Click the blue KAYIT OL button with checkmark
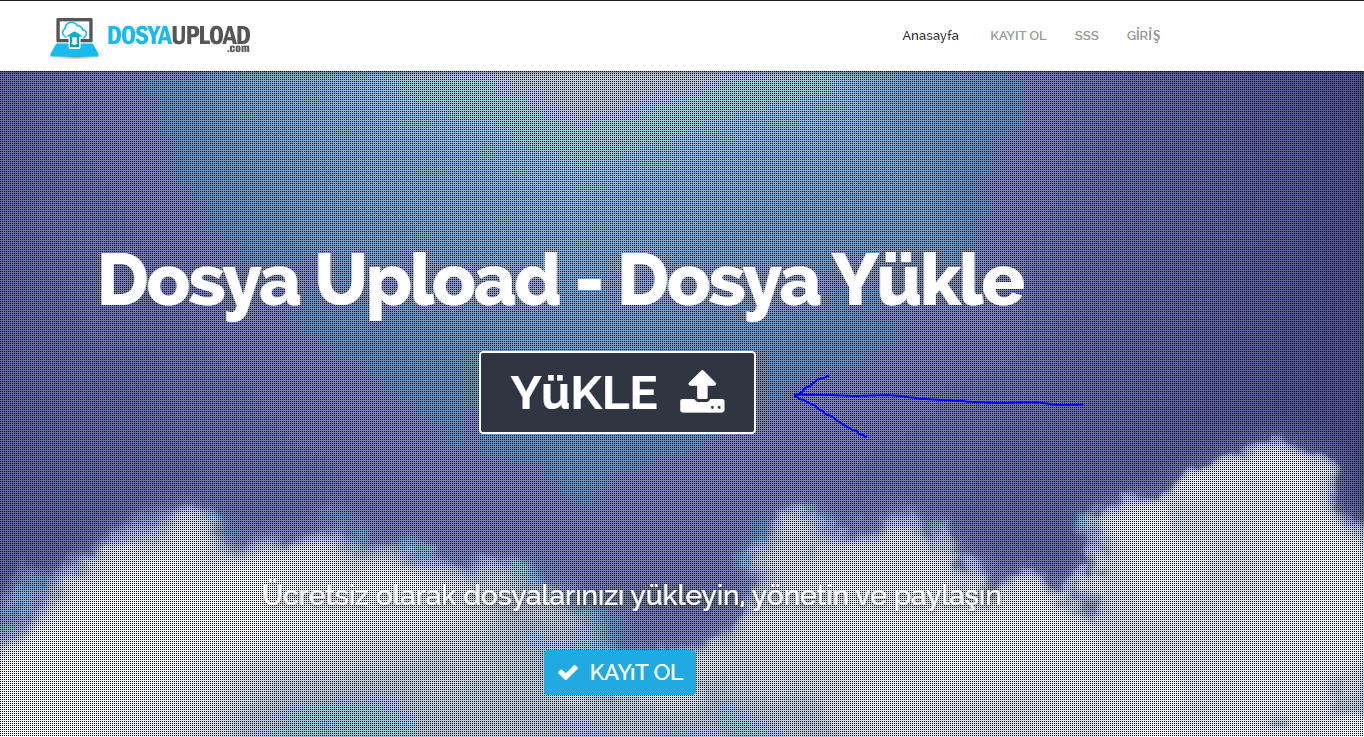Viewport: 1364px width, 737px height. [620, 672]
